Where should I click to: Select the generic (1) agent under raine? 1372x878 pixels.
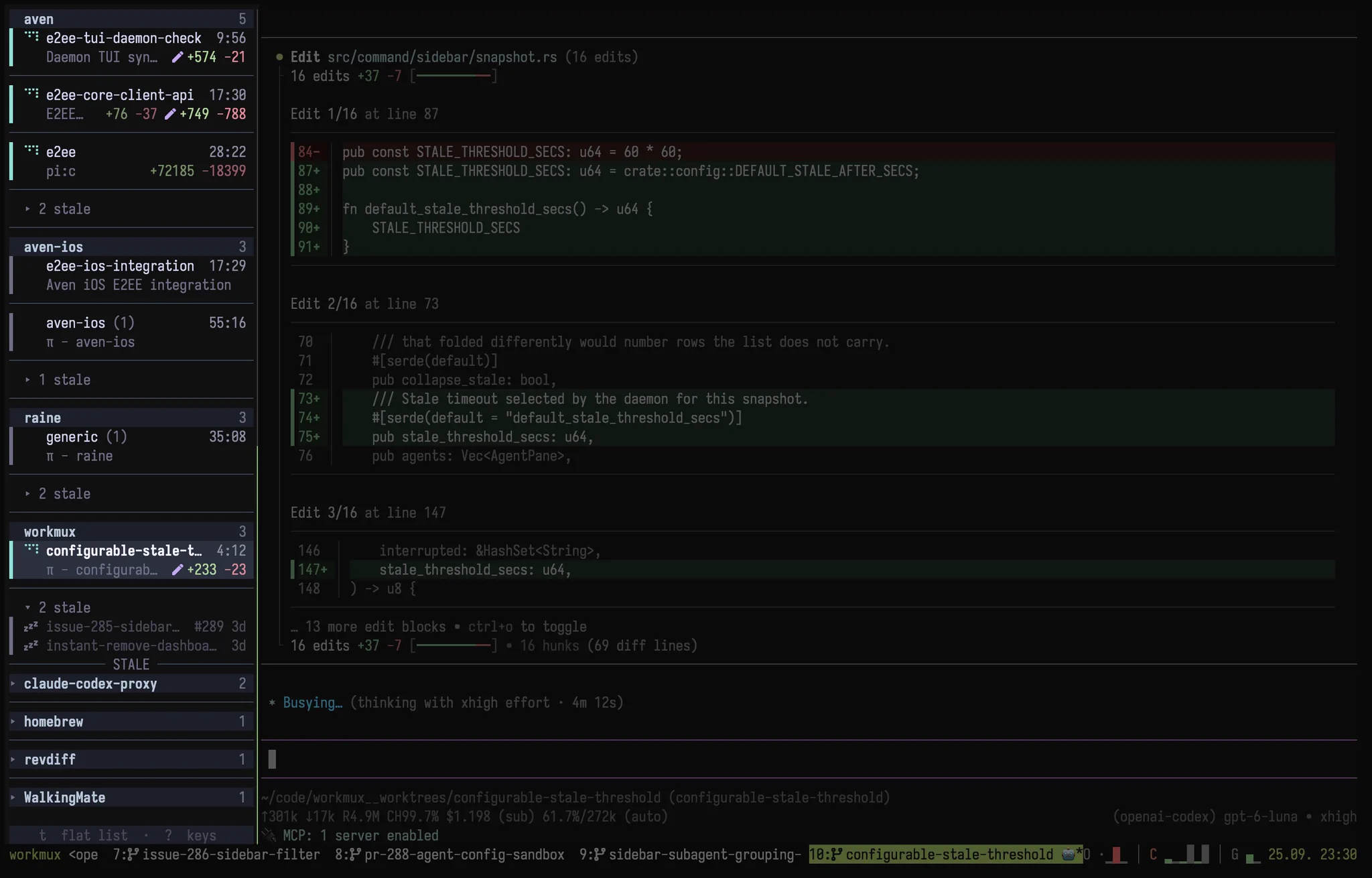click(131, 446)
